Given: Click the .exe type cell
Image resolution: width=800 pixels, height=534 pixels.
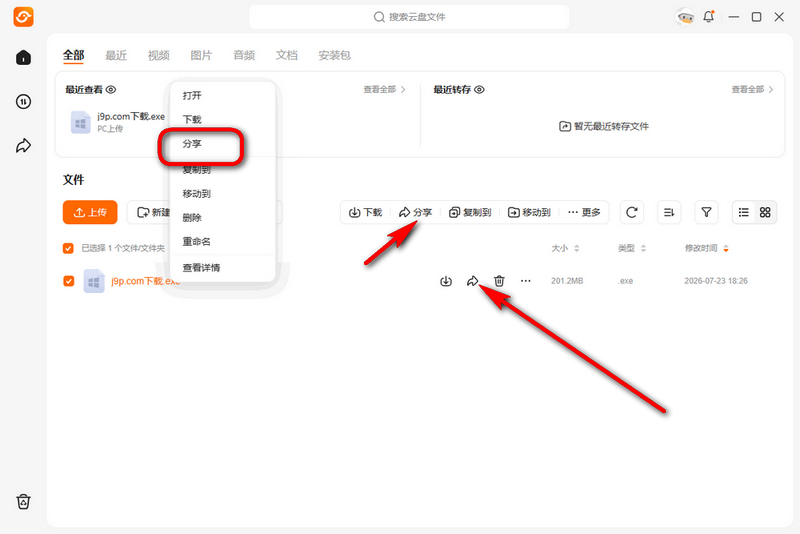Looking at the screenshot, I should 626,281.
